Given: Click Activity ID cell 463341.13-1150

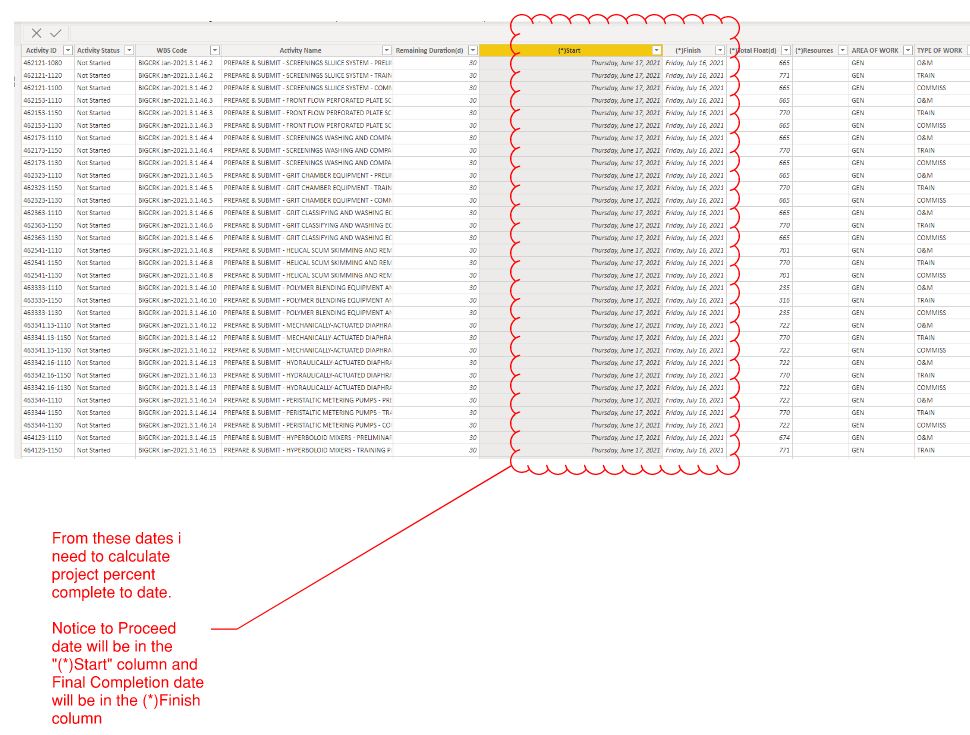Looking at the screenshot, I should point(48,338).
